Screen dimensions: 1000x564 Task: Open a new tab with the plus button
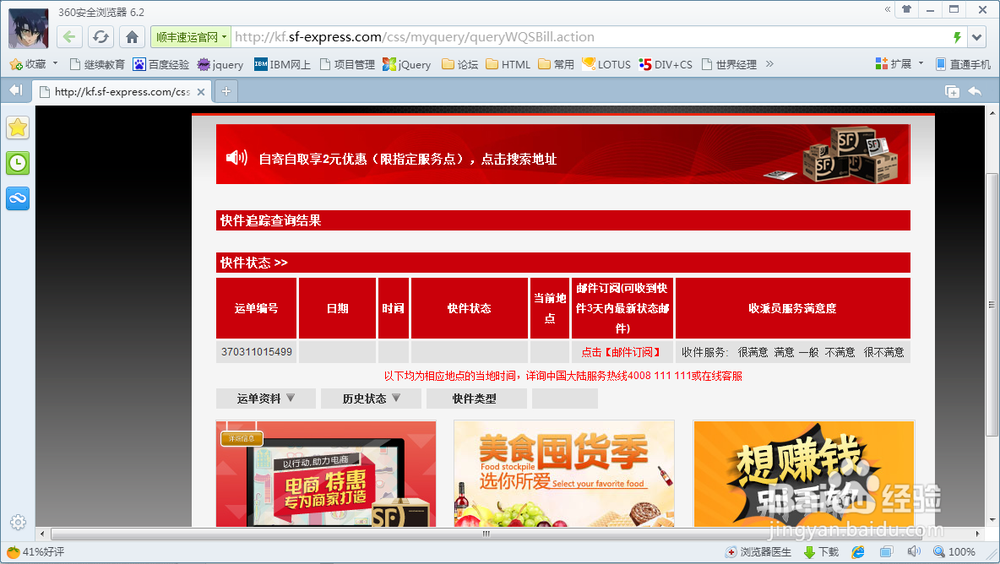226,91
